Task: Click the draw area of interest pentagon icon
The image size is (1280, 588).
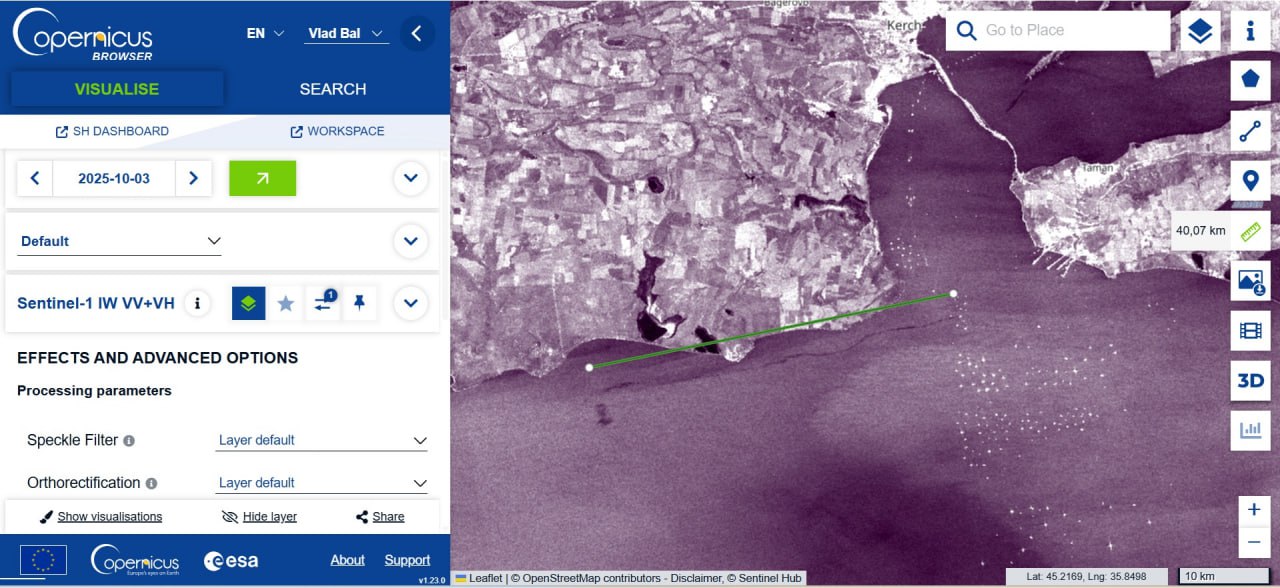Action: tap(1250, 80)
